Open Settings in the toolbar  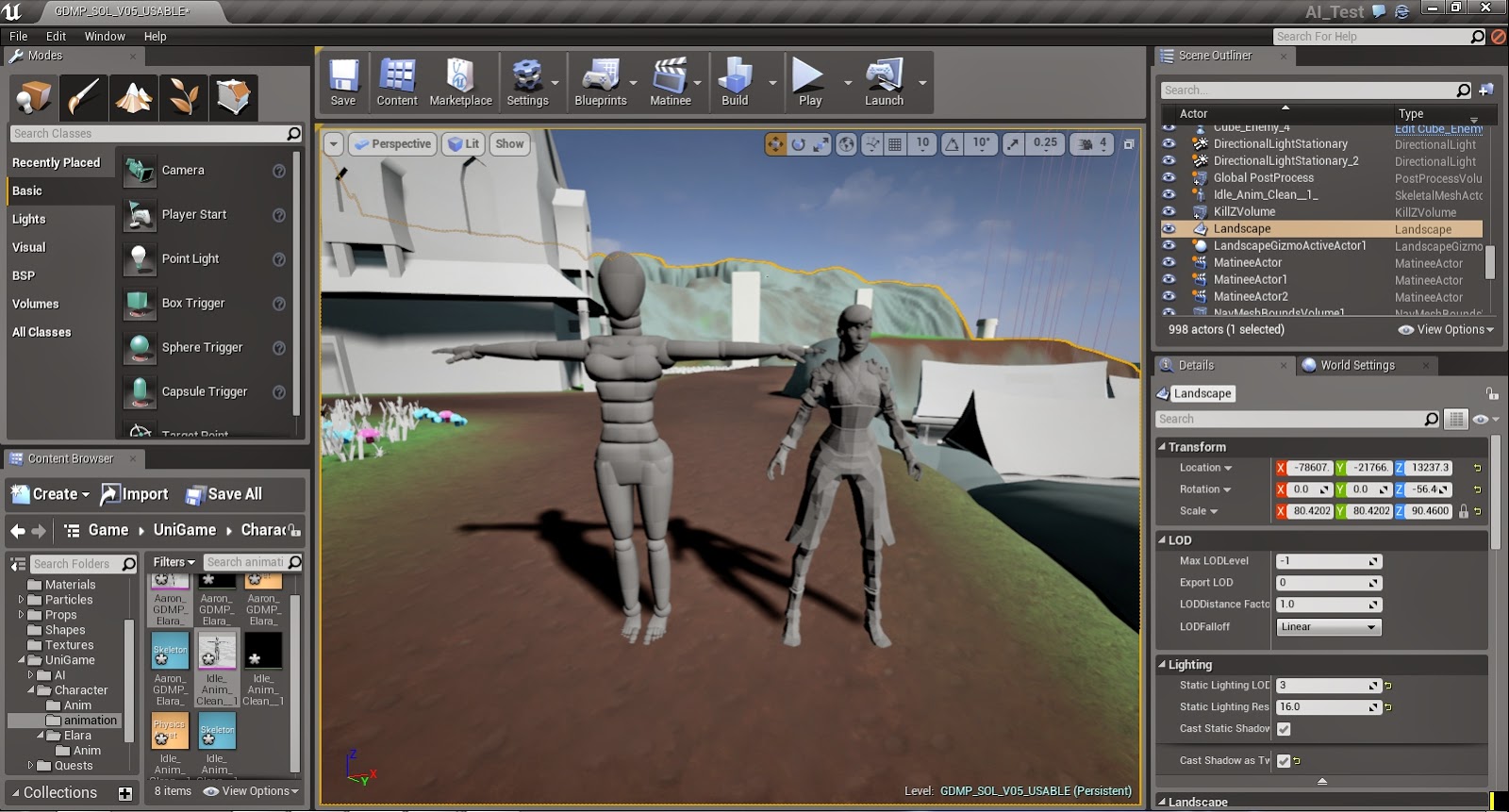pos(527,83)
